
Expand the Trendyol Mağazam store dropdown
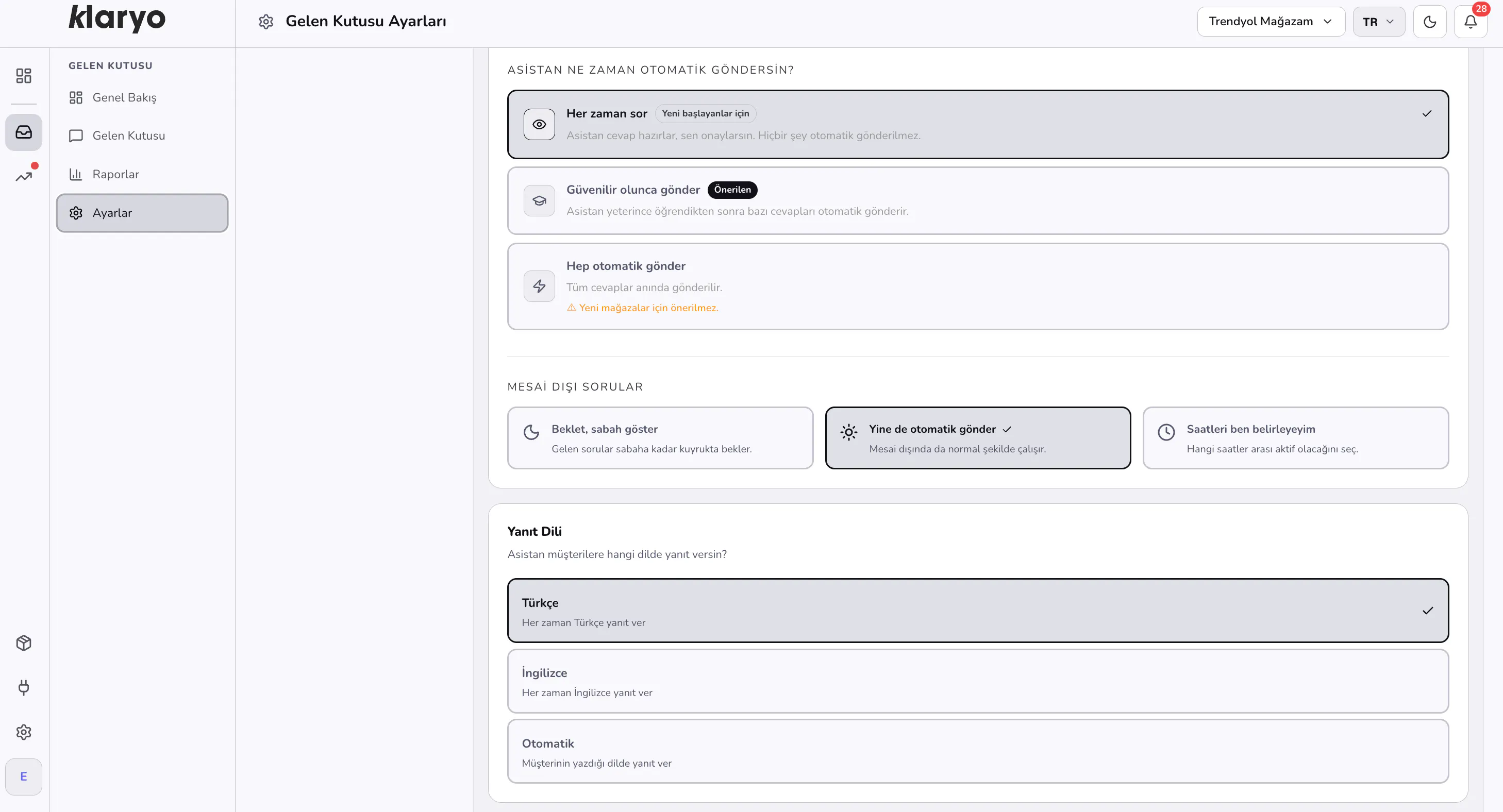coord(1271,22)
